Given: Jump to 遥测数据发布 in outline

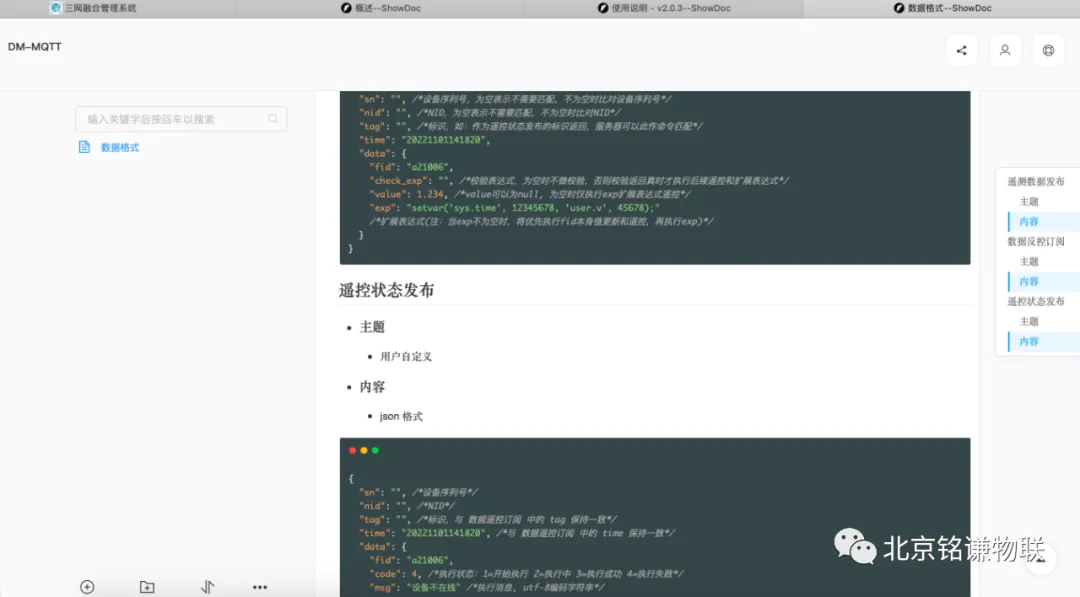Looking at the screenshot, I should [1035, 182].
